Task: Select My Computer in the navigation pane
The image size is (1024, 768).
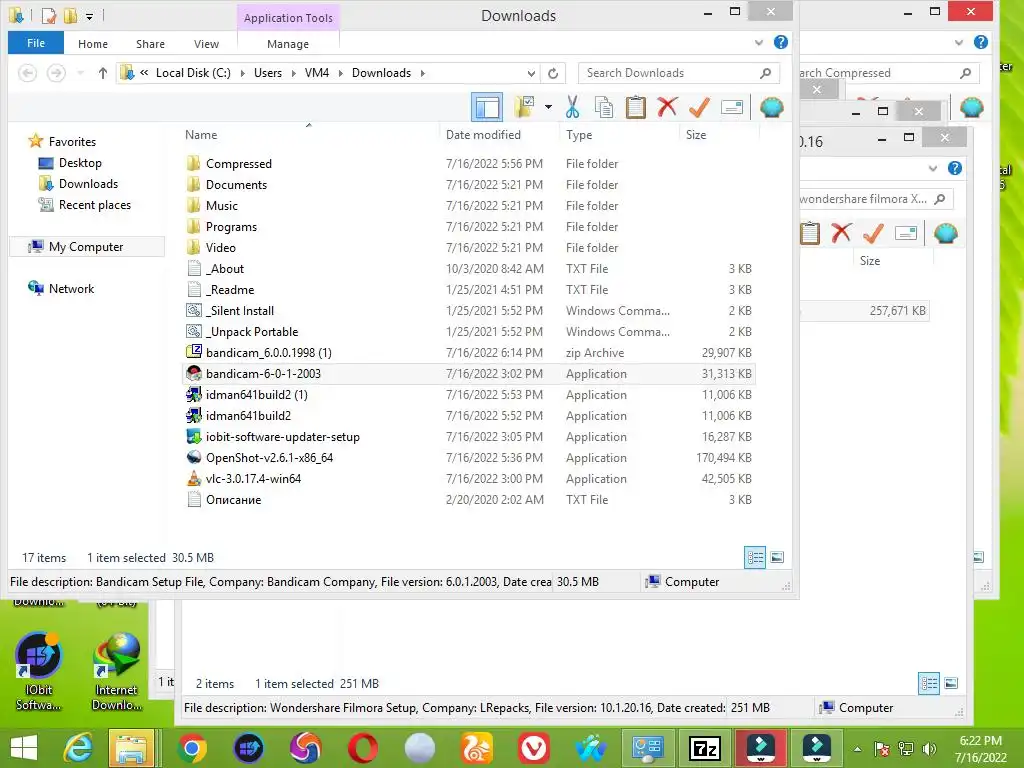Action: [86, 247]
